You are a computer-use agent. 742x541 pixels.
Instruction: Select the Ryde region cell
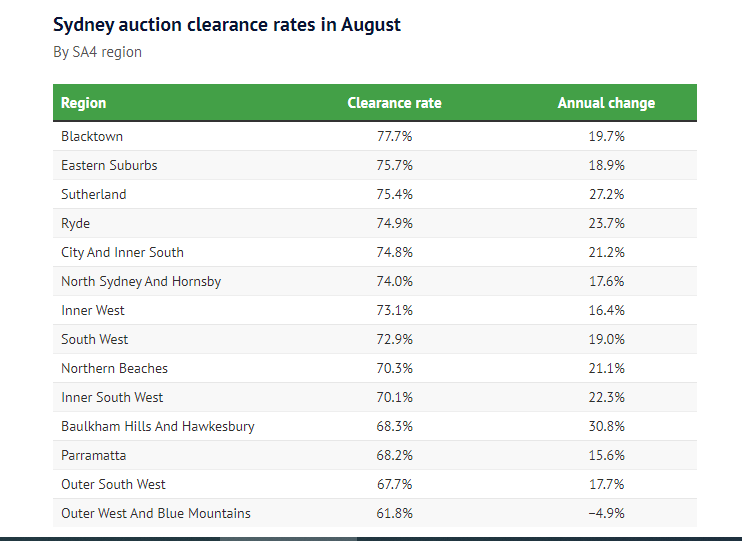click(76, 223)
